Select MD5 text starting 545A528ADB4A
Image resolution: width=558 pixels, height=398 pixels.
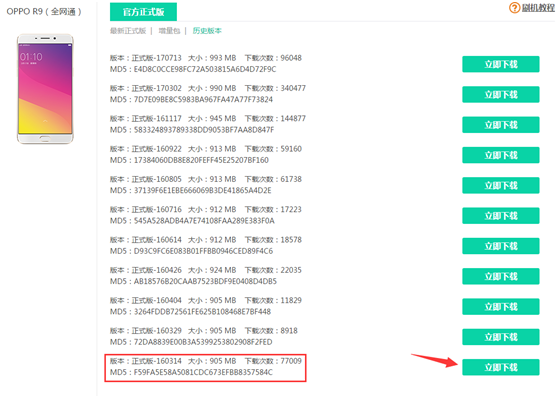[192, 221]
